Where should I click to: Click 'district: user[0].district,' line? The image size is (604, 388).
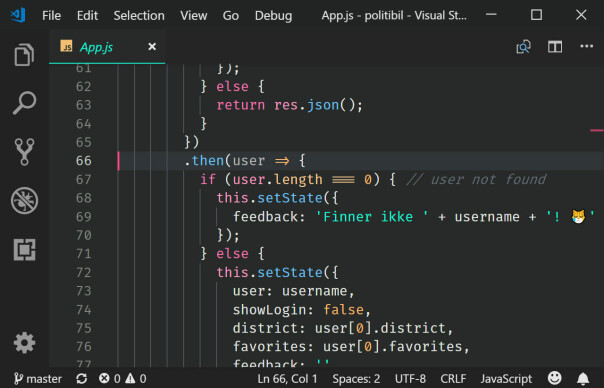point(343,328)
